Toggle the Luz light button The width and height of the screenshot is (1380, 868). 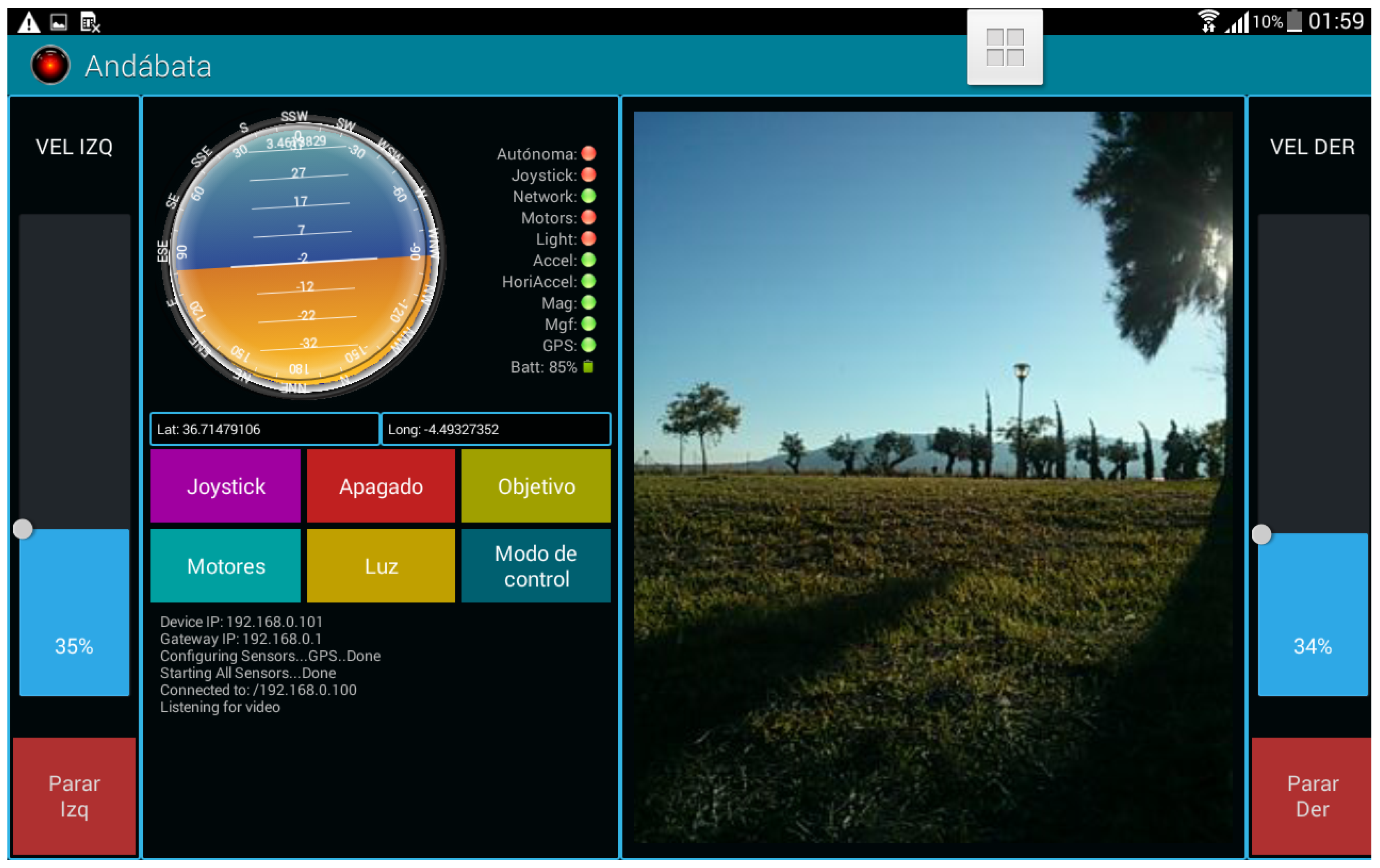[x=381, y=566]
